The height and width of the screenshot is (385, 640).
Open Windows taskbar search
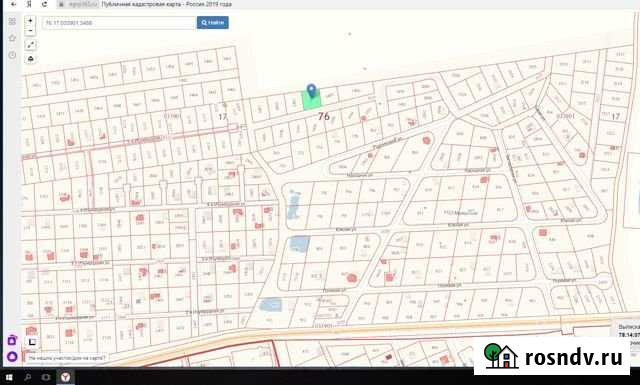tap(27, 377)
